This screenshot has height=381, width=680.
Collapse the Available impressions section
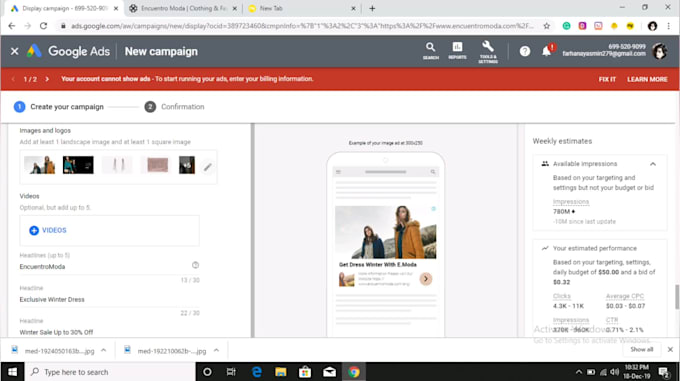click(x=653, y=164)
